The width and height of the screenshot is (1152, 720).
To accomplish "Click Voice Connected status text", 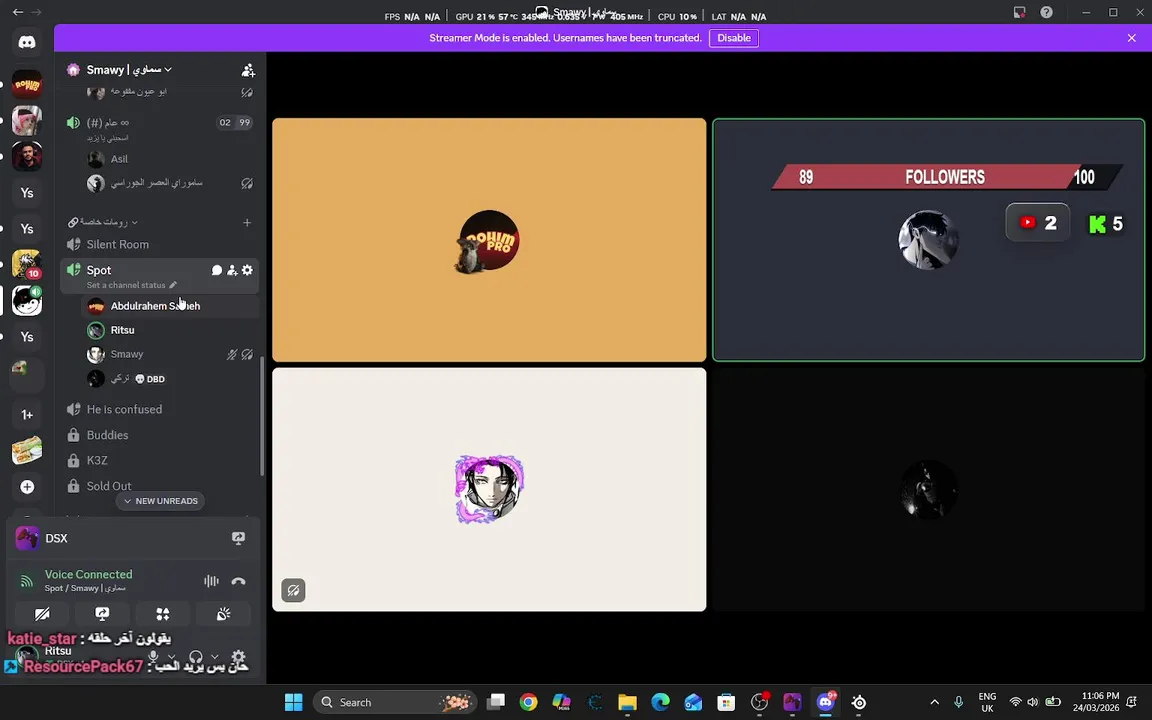I will coord(88,575).
